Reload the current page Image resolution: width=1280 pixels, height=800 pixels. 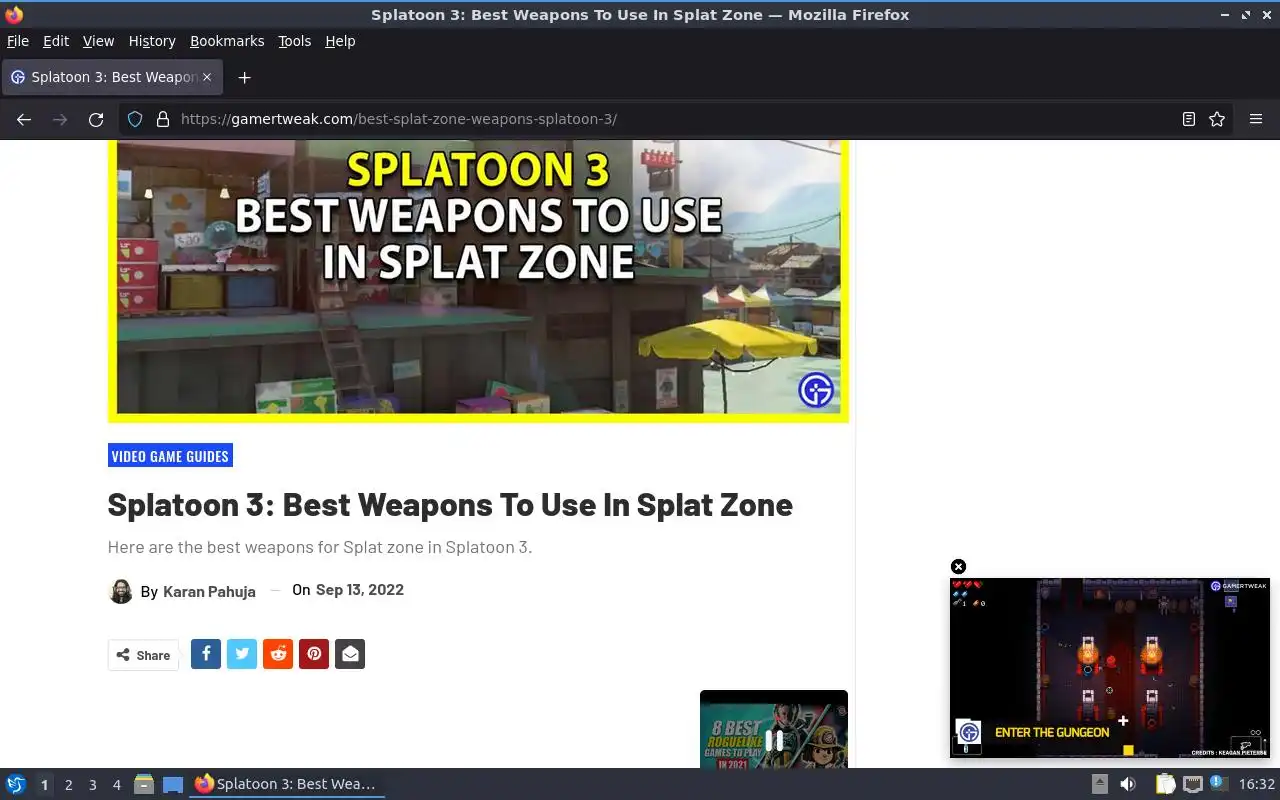pos(96,119)
